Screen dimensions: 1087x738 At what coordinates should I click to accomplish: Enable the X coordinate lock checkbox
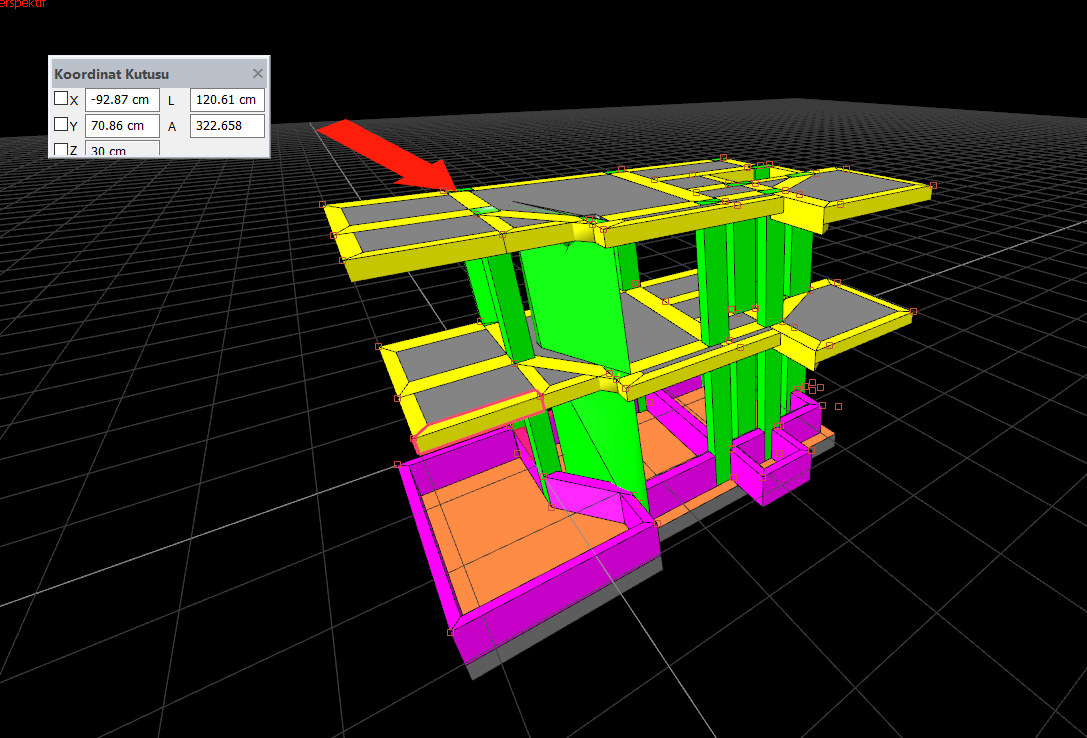coord(61,99)
